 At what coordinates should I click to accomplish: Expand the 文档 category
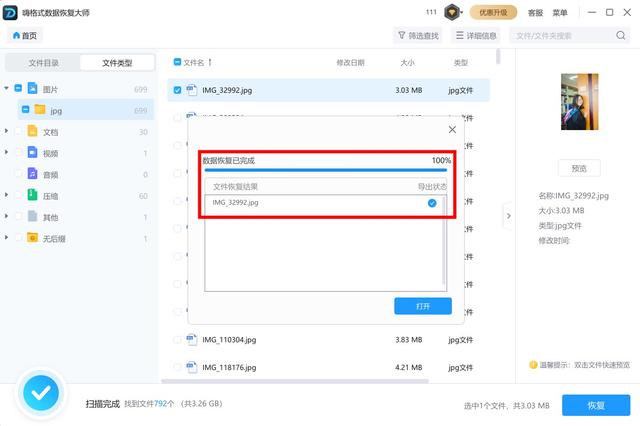tap(6, 131)
